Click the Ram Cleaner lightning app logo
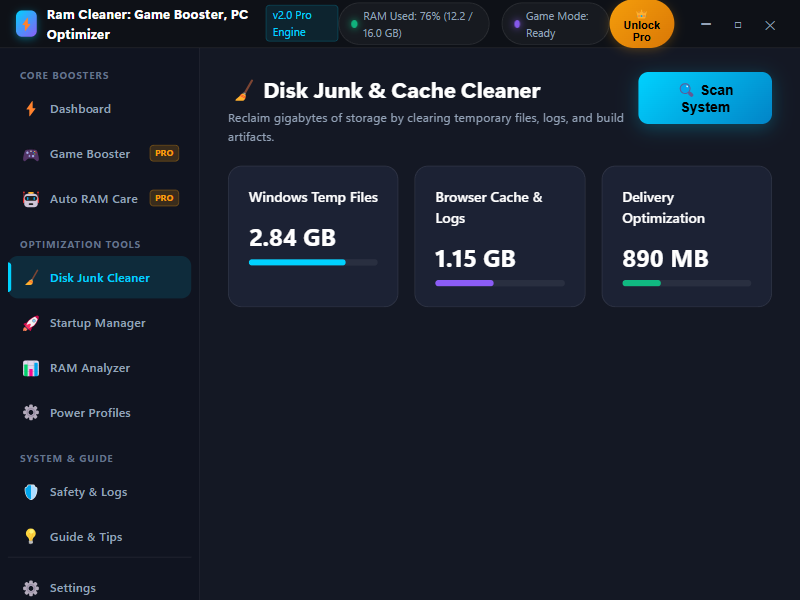This screenshot has width=800, height=600. (x=26, y=24)
